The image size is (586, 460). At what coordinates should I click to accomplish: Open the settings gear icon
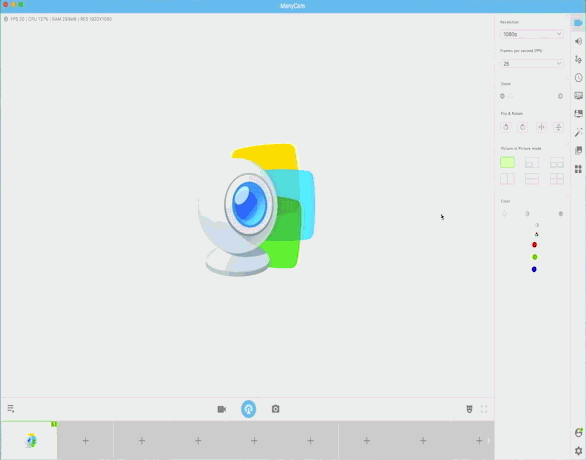(578, 451)
